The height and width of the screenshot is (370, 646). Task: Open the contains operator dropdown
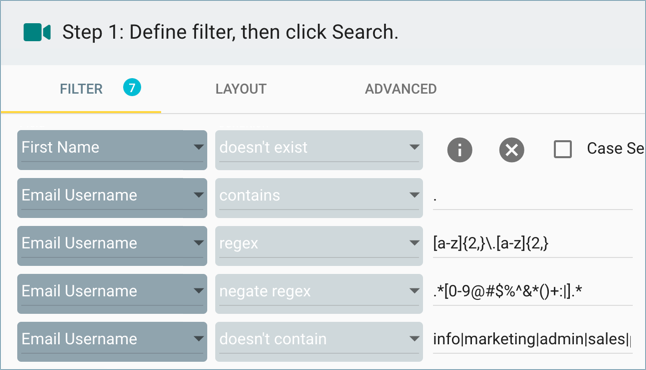(x=319, y=198)
